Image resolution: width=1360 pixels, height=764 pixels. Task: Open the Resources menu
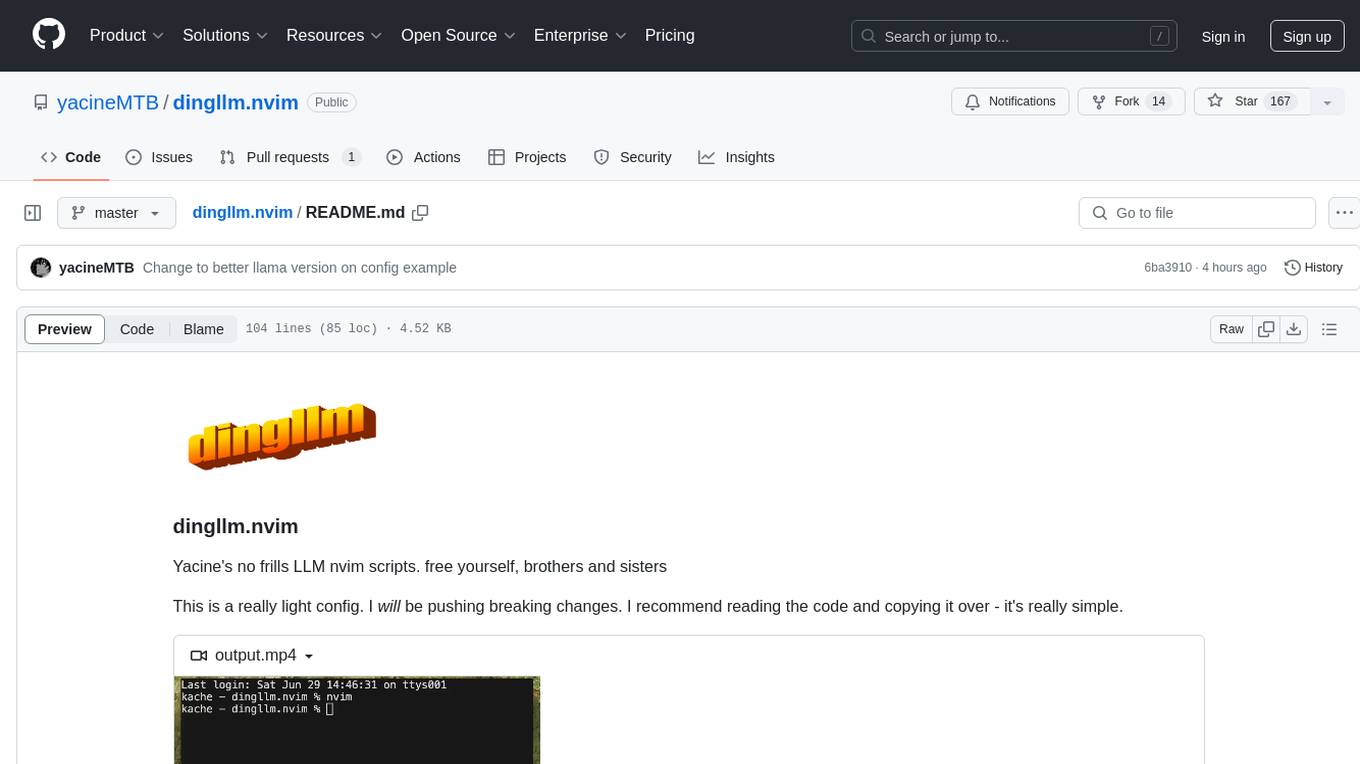click(335, 35)
